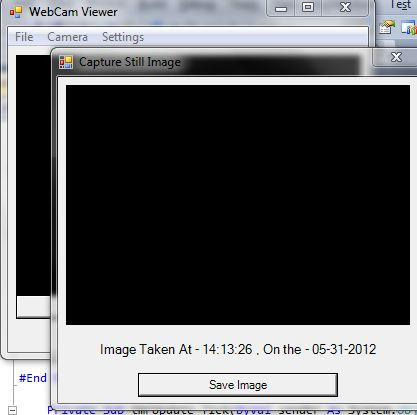Image resolution: width=417 pixels, height=415 pixels.
Task: Open the Test menu in Visual Studio
Action: (x=400, y=5)
